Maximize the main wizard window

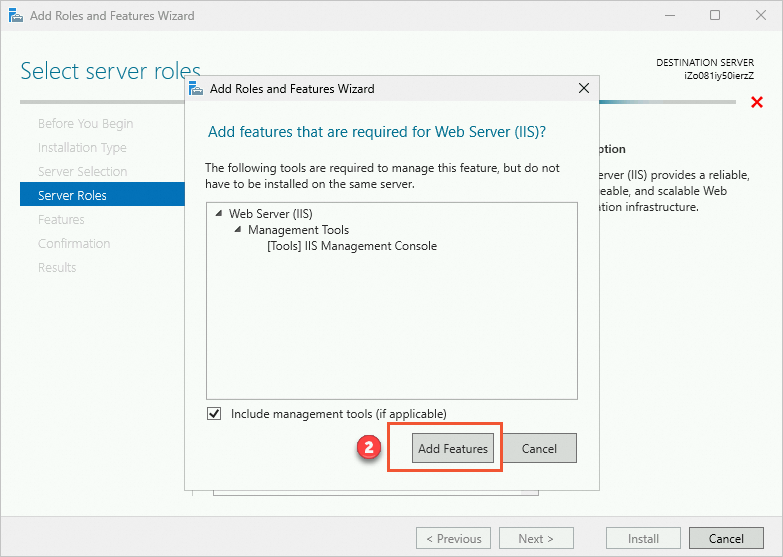pos(715,15)
